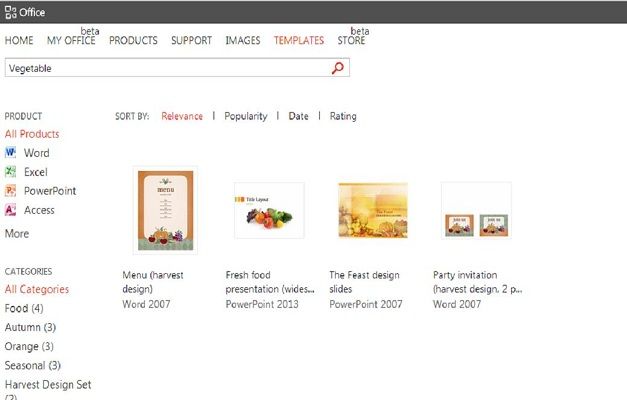
Task: Click PowerPoint 2013 label under Fresh food
Action: pos(262,304)
